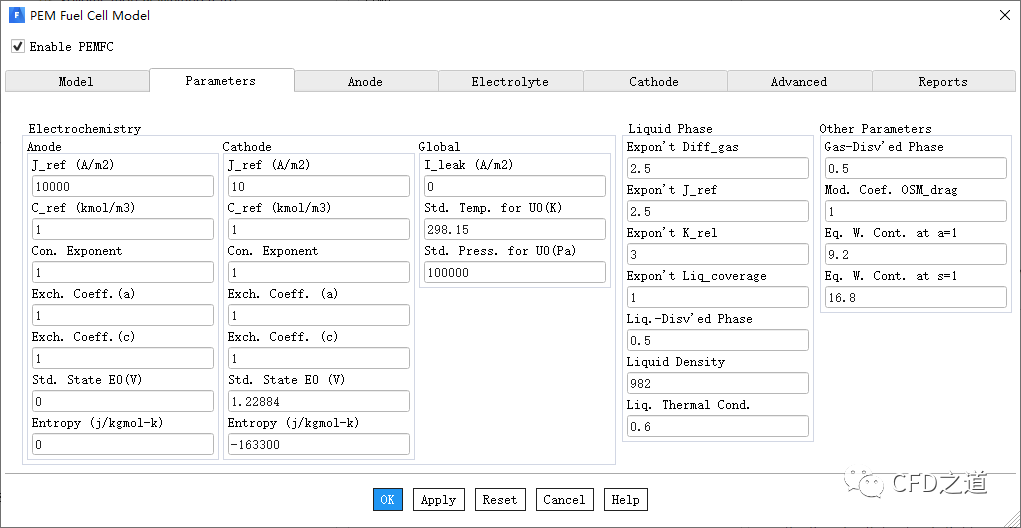1021x528 pixels.
Task: Select the I_leak input field
Action: tap(514, 186)
